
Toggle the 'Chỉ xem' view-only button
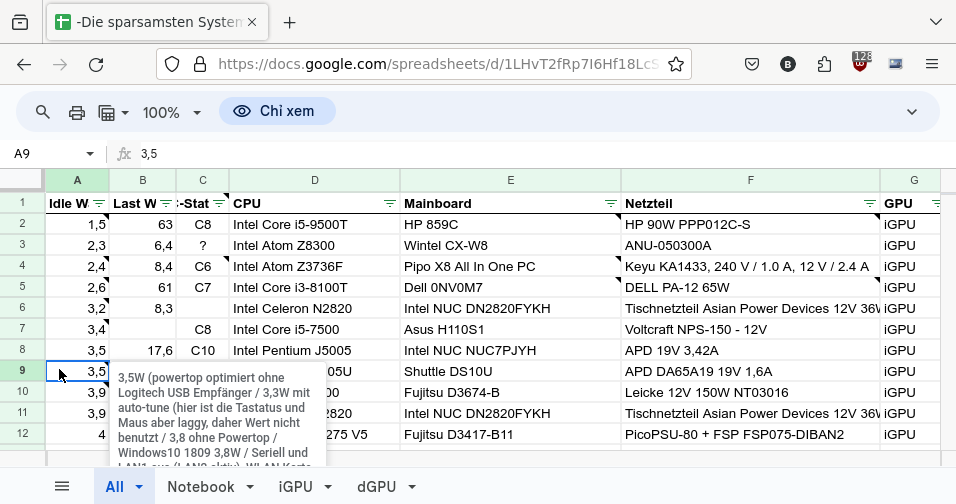(x=277, y=112)
